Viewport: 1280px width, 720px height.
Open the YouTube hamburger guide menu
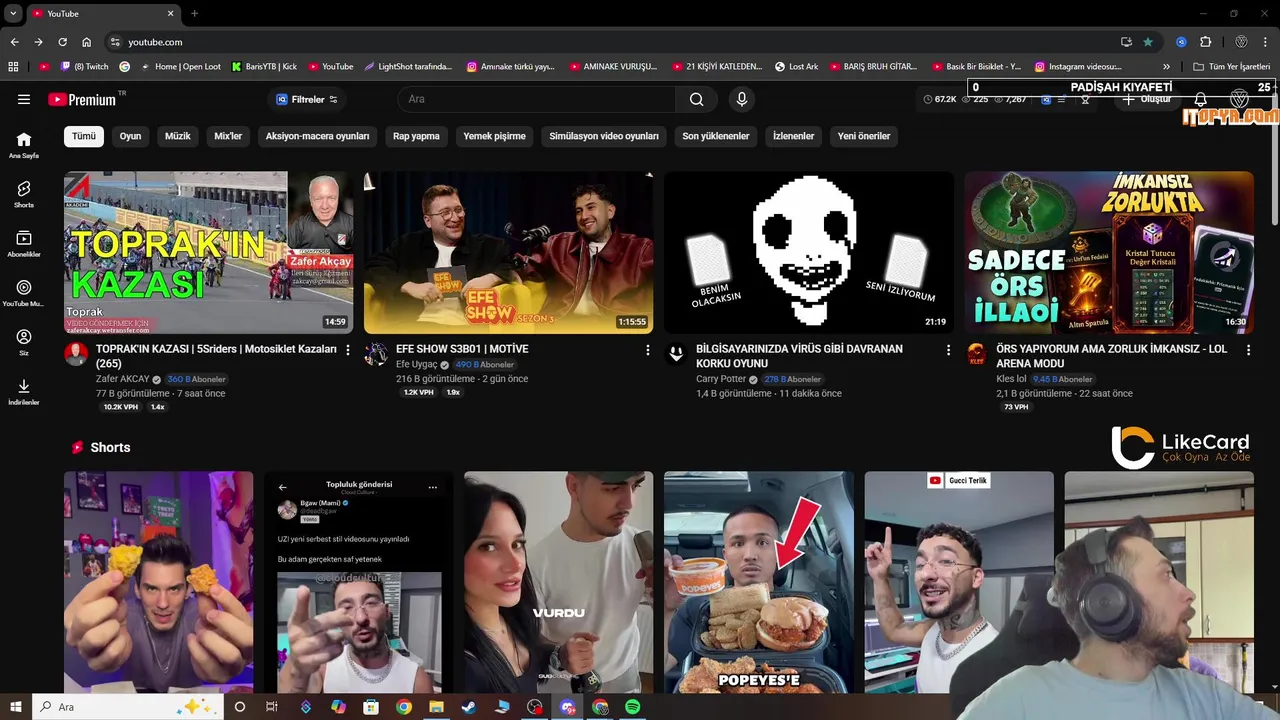point(24,99)
